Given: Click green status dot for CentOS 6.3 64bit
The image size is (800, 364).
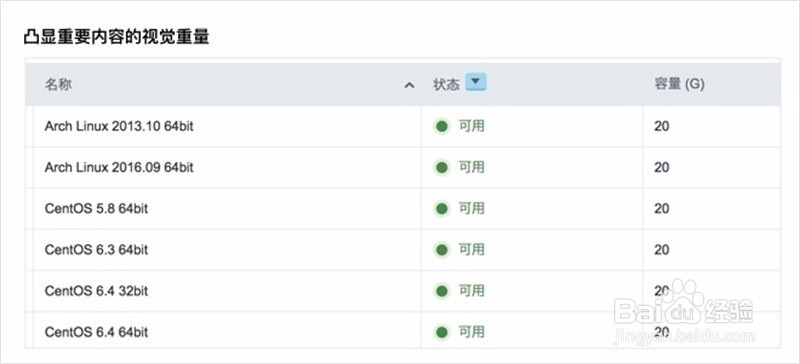Looking at the screenshot, I should coord(441,250).
